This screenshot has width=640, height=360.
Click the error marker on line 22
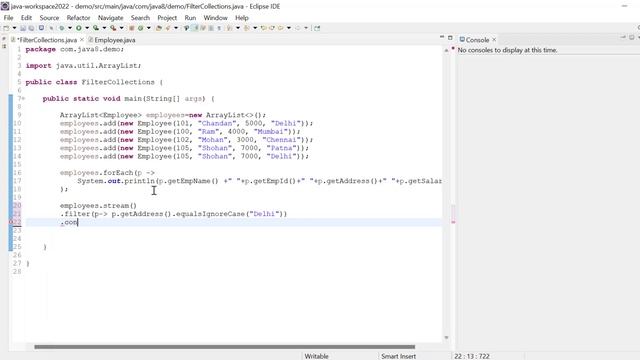click(11, 222)
